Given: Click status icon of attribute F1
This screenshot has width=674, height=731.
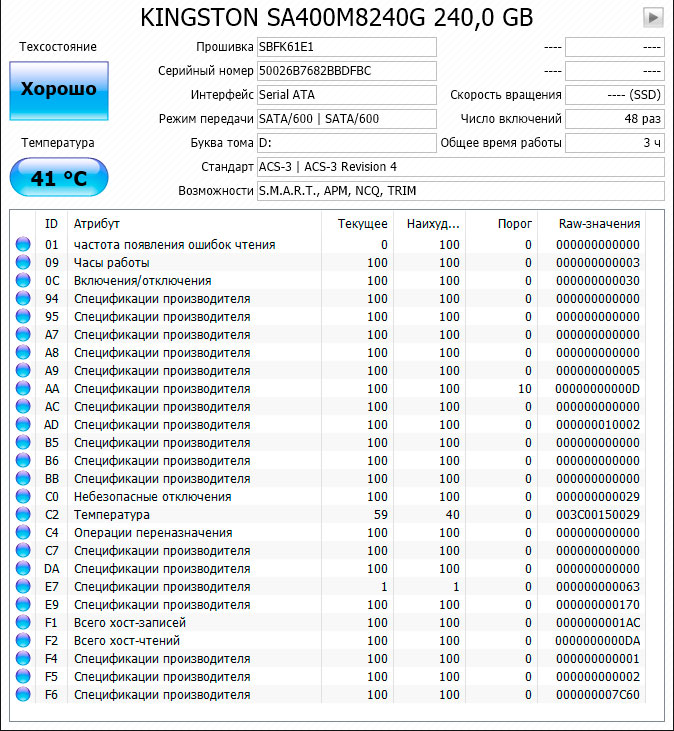Looking at the screenshot, I should pos(23,622).
